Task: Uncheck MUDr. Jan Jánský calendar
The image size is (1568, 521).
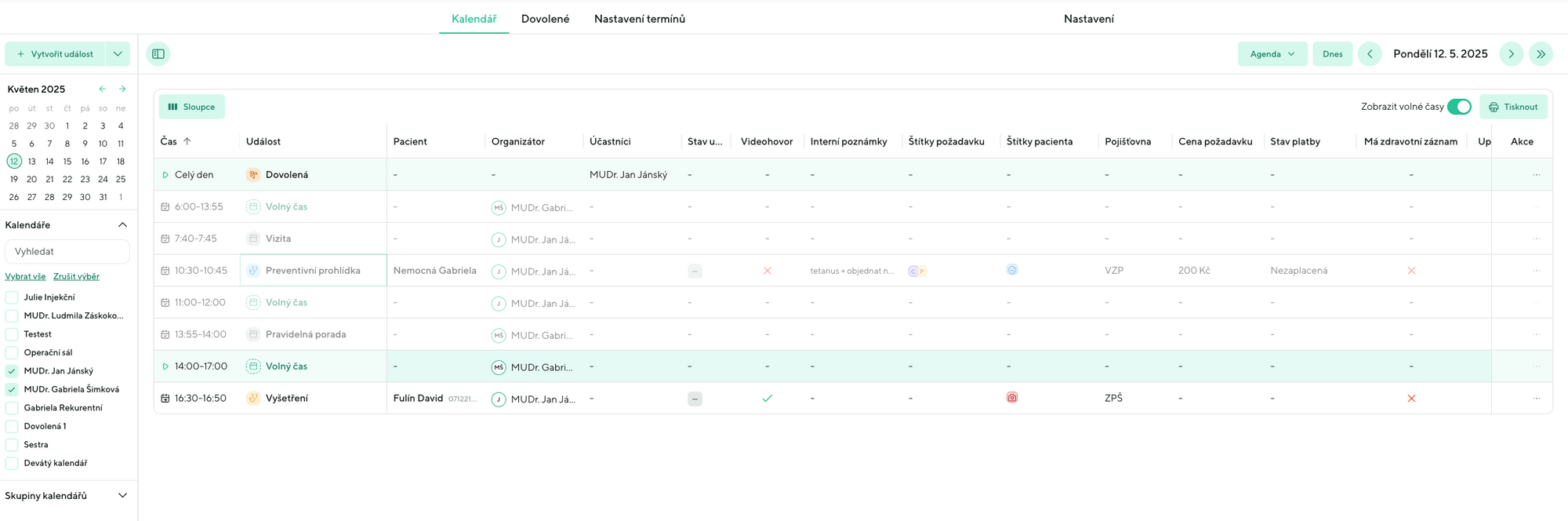Action: point(12,371)
